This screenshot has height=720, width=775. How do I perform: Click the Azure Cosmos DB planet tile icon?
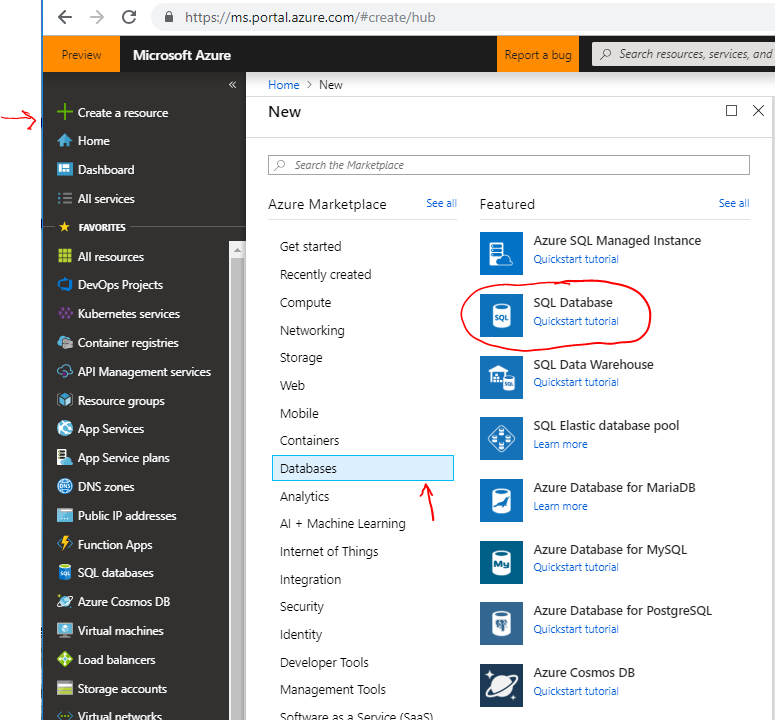pyautogui.click(x=501, y=685)
